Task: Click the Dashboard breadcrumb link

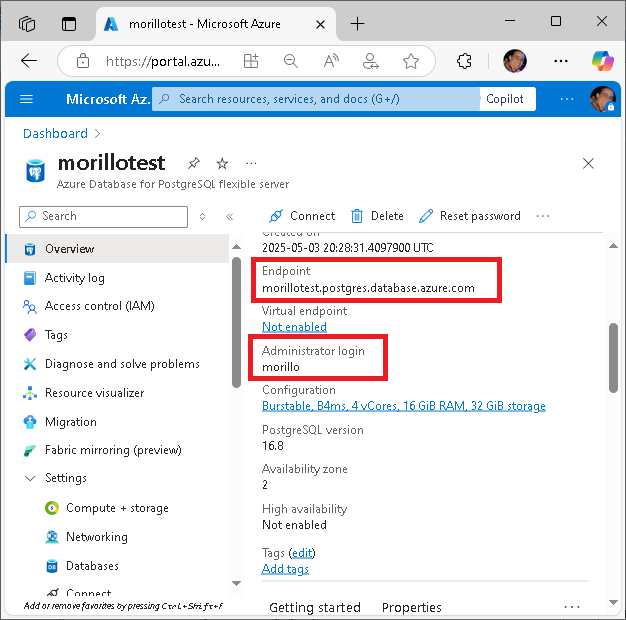Action: coord(55,133)
